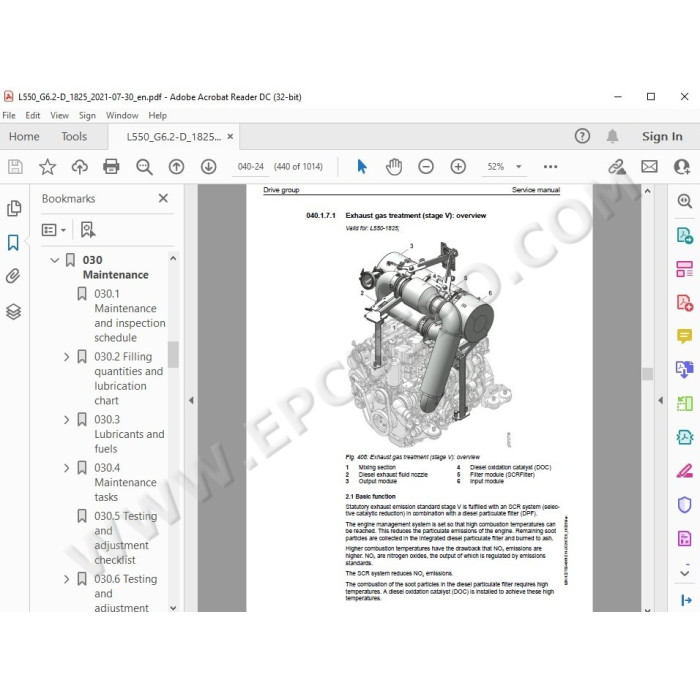Collapse the 030 Maintenance bookmark
The image size is (700, 700).
pyautogui.click(x=55, y=260)
